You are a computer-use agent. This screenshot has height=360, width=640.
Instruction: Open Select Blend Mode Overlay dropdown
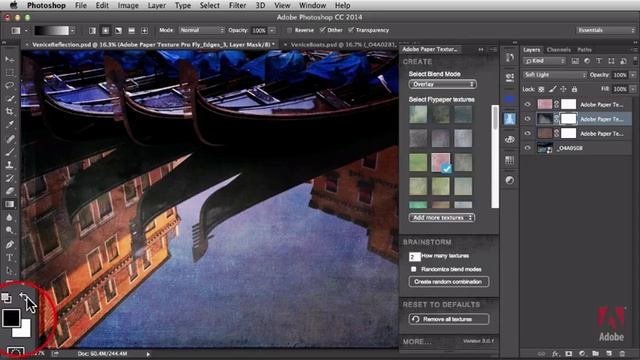(x=442, y=84)
